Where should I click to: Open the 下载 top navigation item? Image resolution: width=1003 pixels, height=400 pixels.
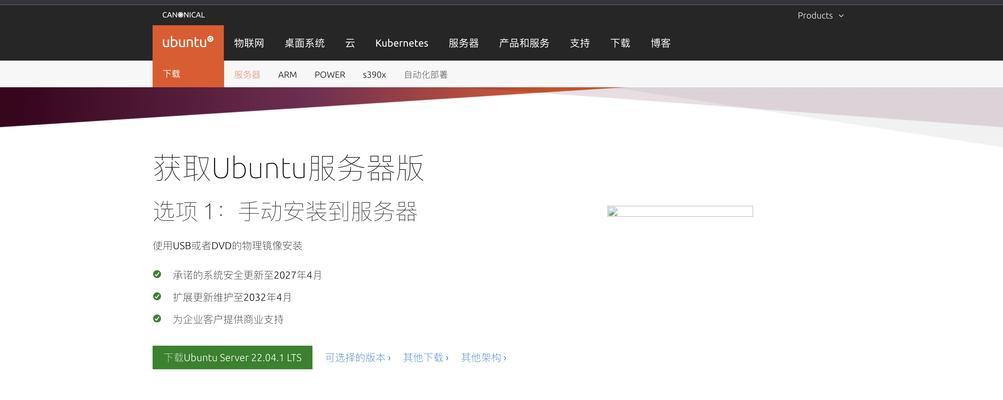tap(620, 43)
